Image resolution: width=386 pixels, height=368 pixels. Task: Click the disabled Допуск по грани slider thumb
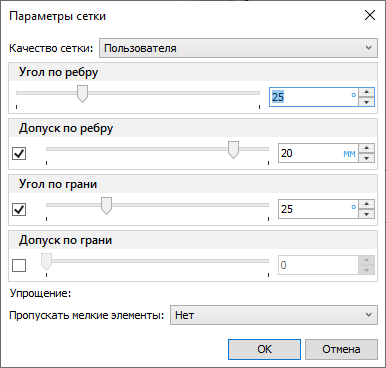[46, 262]
